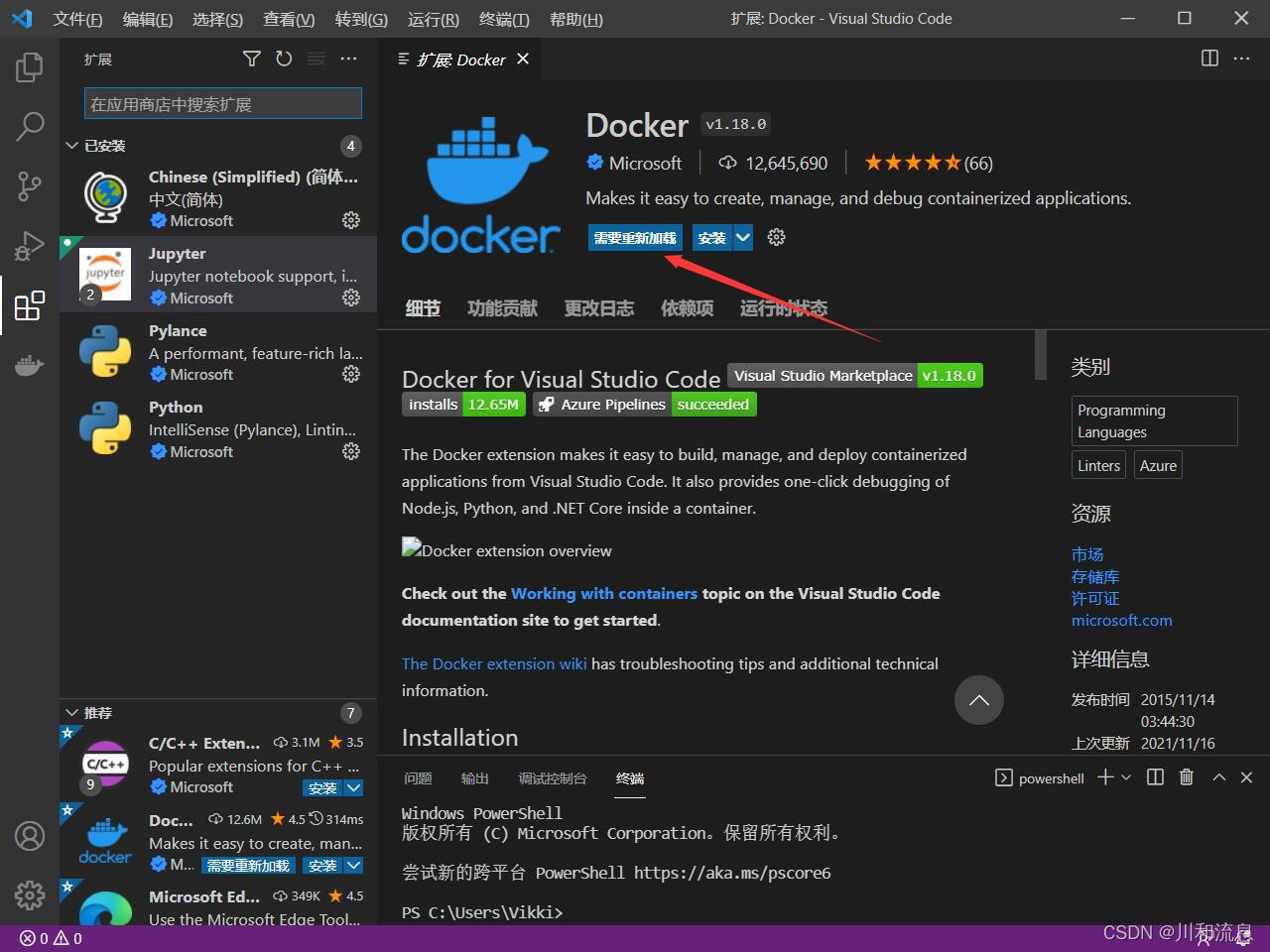1270x952 pixels.
Task: Open the 终端(T) menu
Action: pyautogui.click(x=504, y=19)
